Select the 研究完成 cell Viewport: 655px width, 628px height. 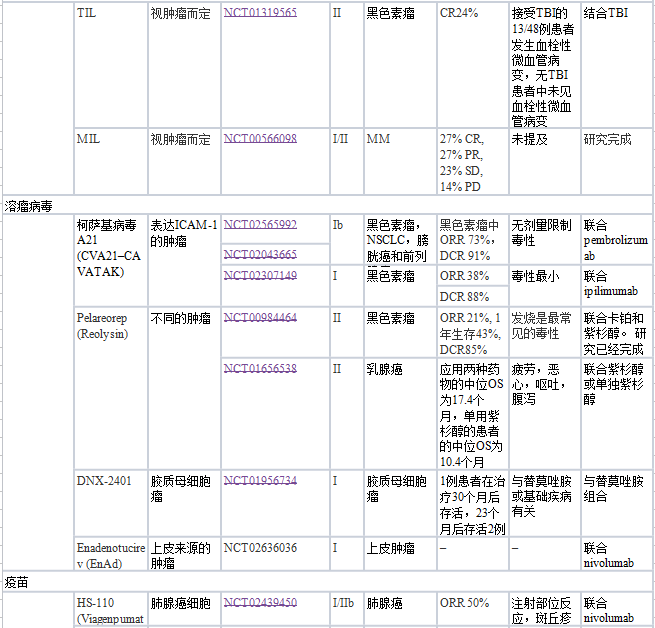[x=617, y=161]
